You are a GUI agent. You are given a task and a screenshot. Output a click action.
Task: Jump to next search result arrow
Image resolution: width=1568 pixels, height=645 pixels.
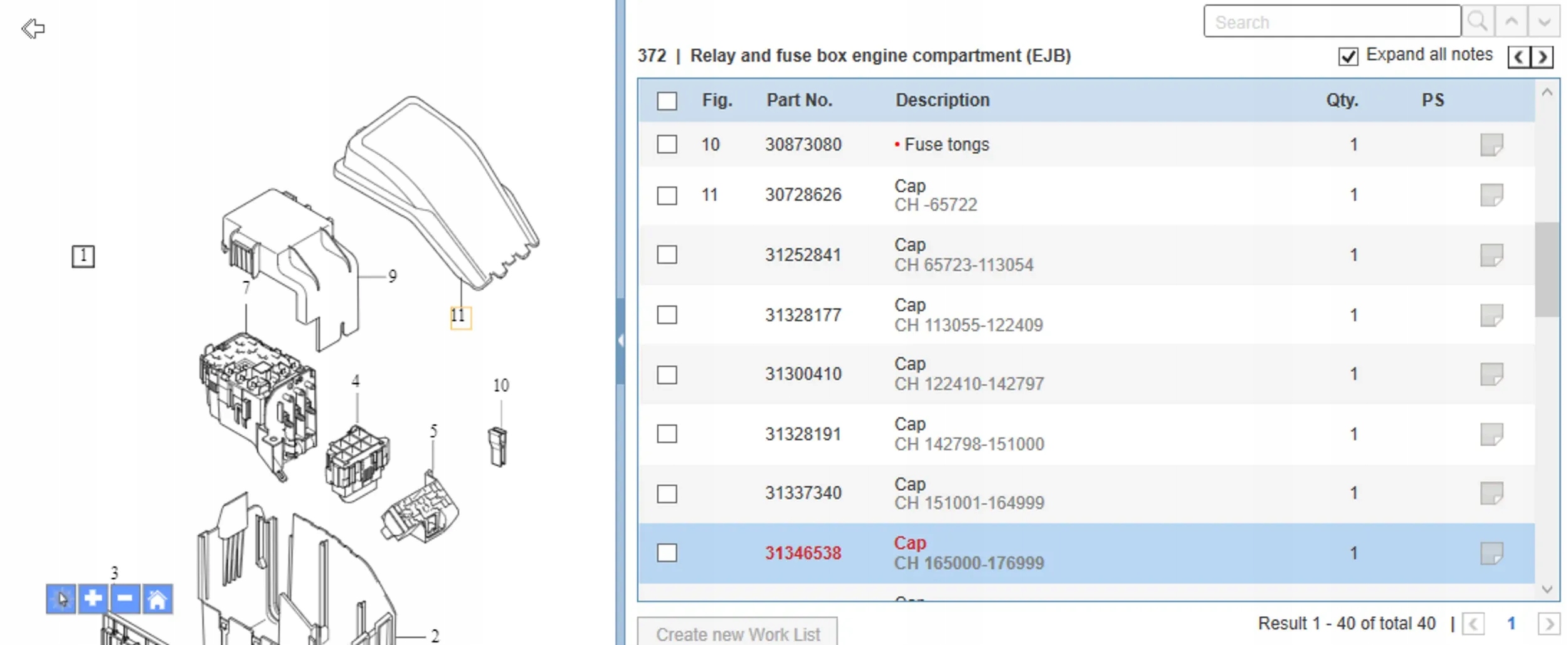(1544, 22)
